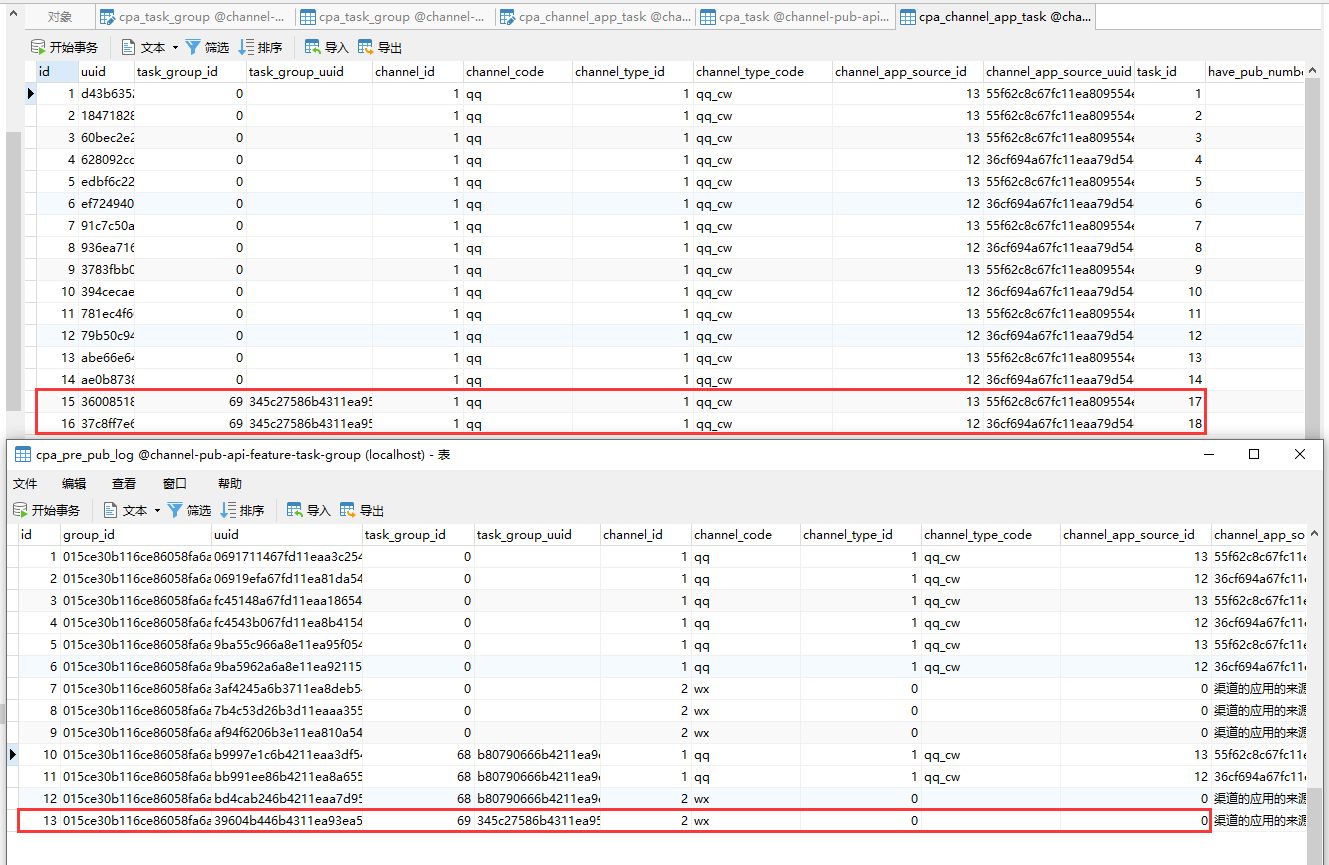1329x865 pixels.
Task: Expand 文本 dropdown arrow in top toolbar
Action: tap(175, 47)
